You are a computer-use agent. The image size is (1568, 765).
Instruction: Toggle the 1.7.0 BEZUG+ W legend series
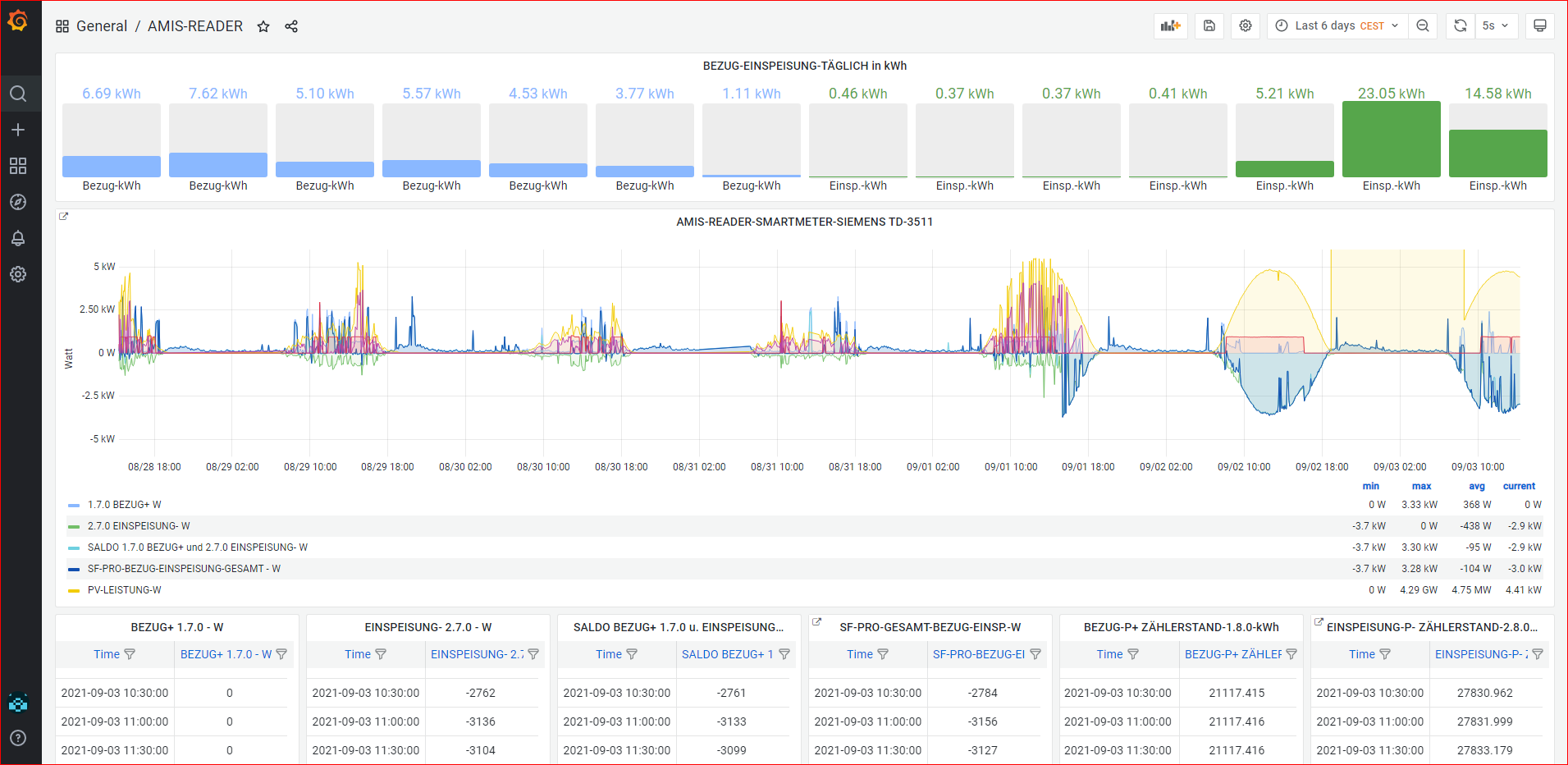click(x=125, y=505)
